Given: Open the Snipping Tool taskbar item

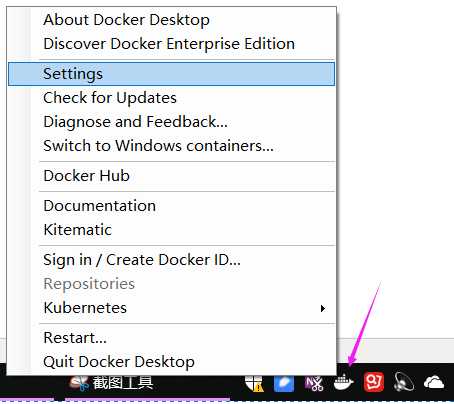Looking at the screenshot, I should pos(111,383).
